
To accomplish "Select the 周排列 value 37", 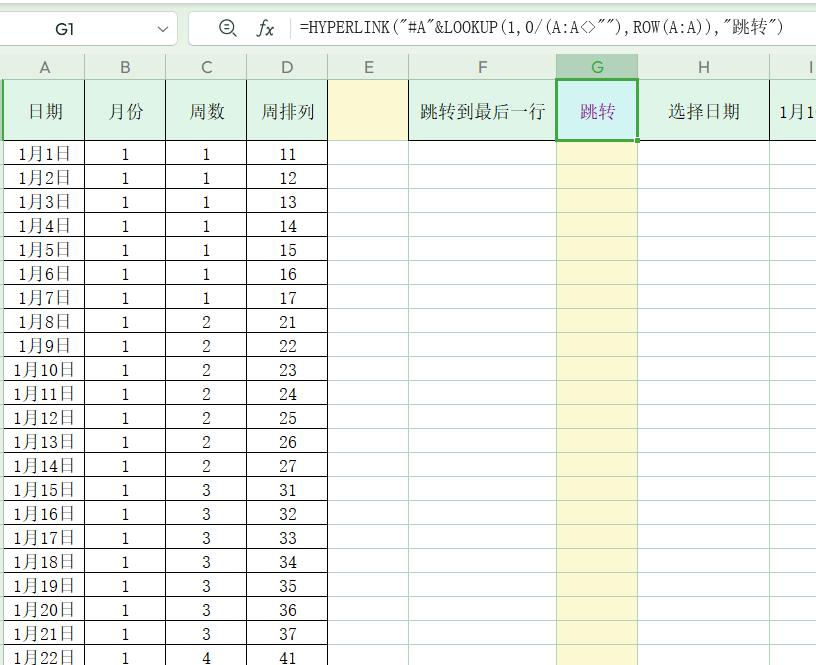I will pos(287,633).
